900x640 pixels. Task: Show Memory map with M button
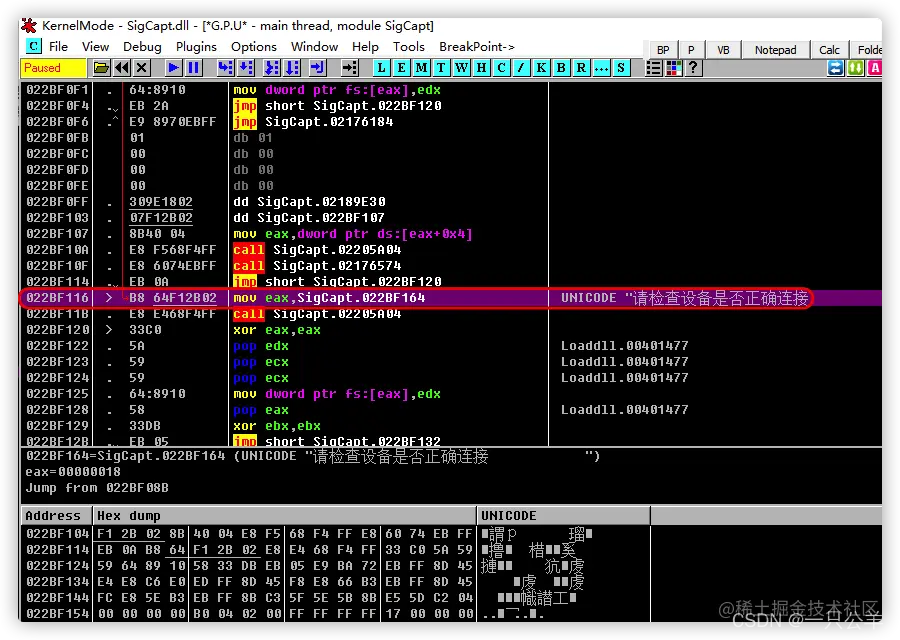tap(421, 68)
